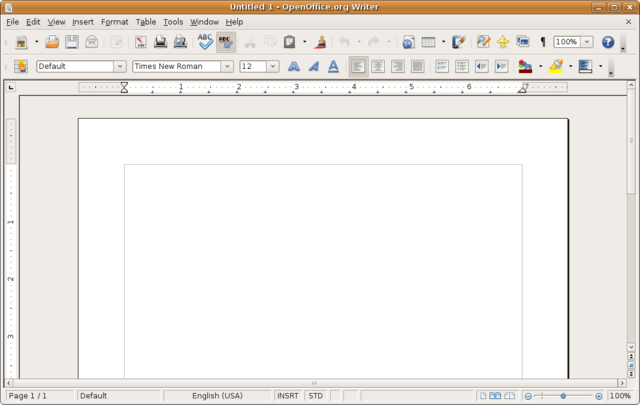Open the font size 12 dropdown
Image resolution: width=640 pixels, height=405 pixels.
[x=272, y=67]
